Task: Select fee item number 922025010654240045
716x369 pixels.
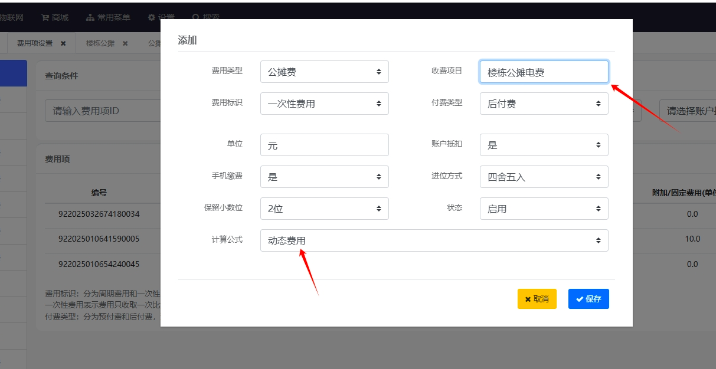Action: 99,264
